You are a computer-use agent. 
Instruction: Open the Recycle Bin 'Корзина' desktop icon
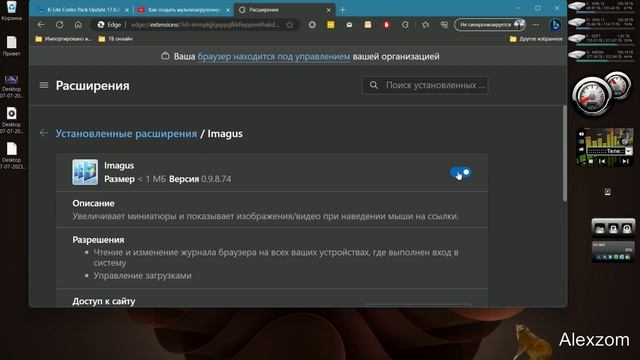(11, 11)
